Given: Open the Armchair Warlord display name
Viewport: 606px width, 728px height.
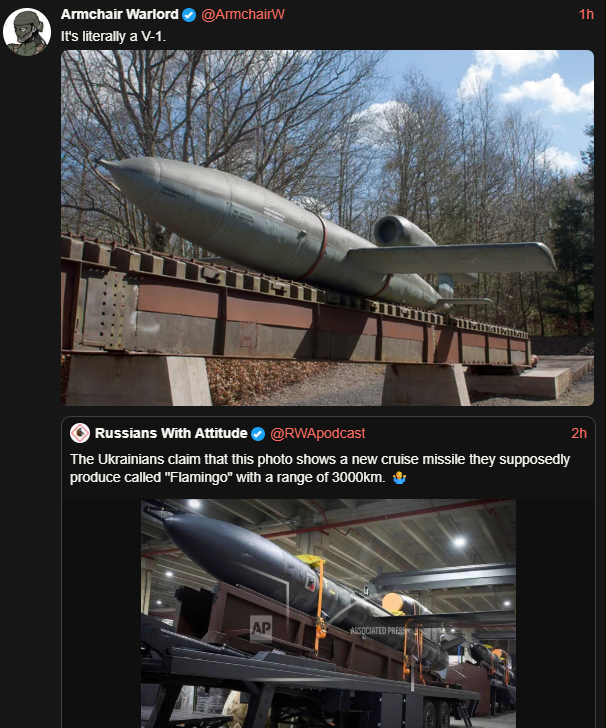Looking at the screenshot, I should pyautogui.click(x=120, y=14).
